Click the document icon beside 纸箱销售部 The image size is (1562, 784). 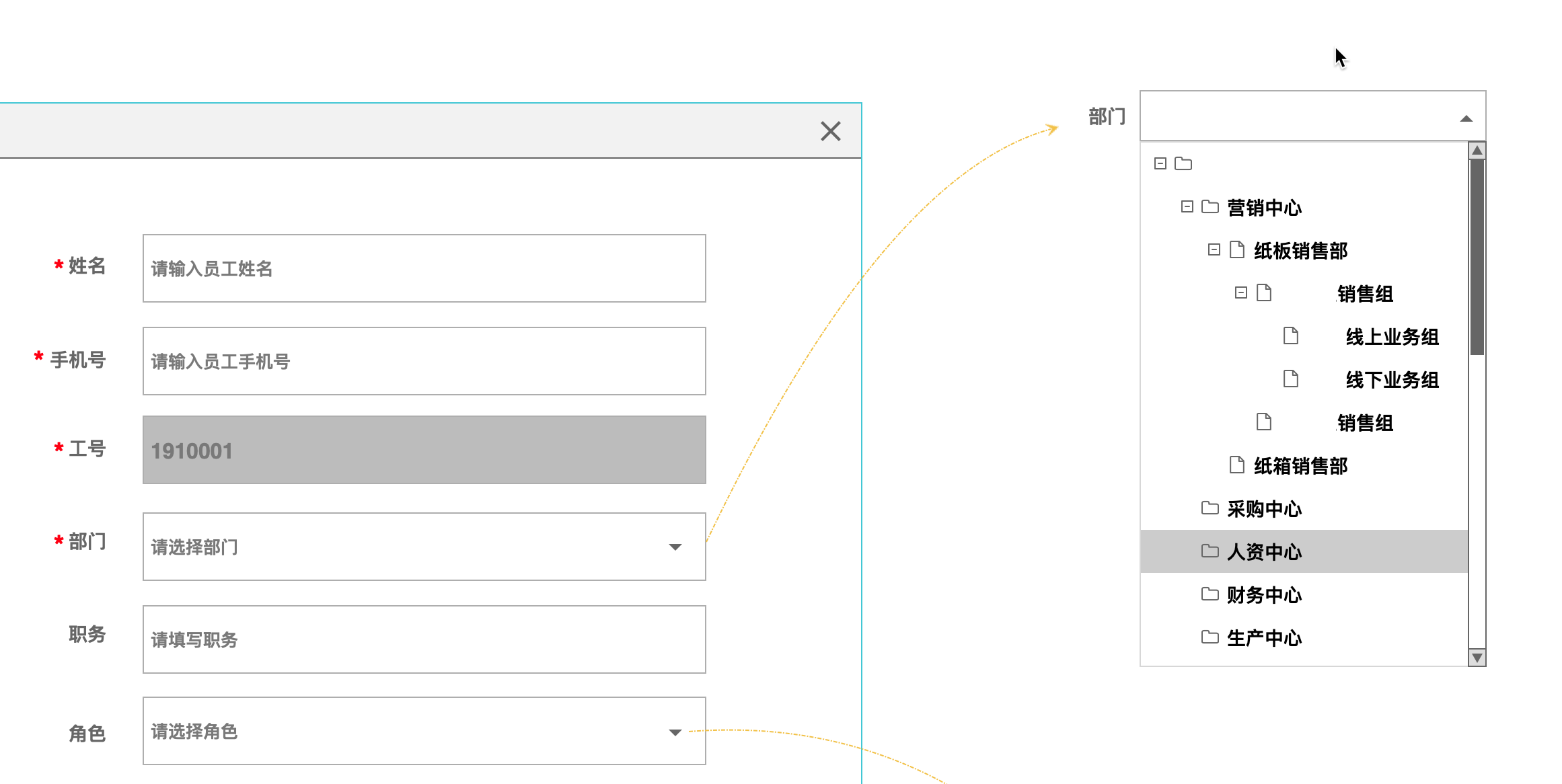(1236, 465)
